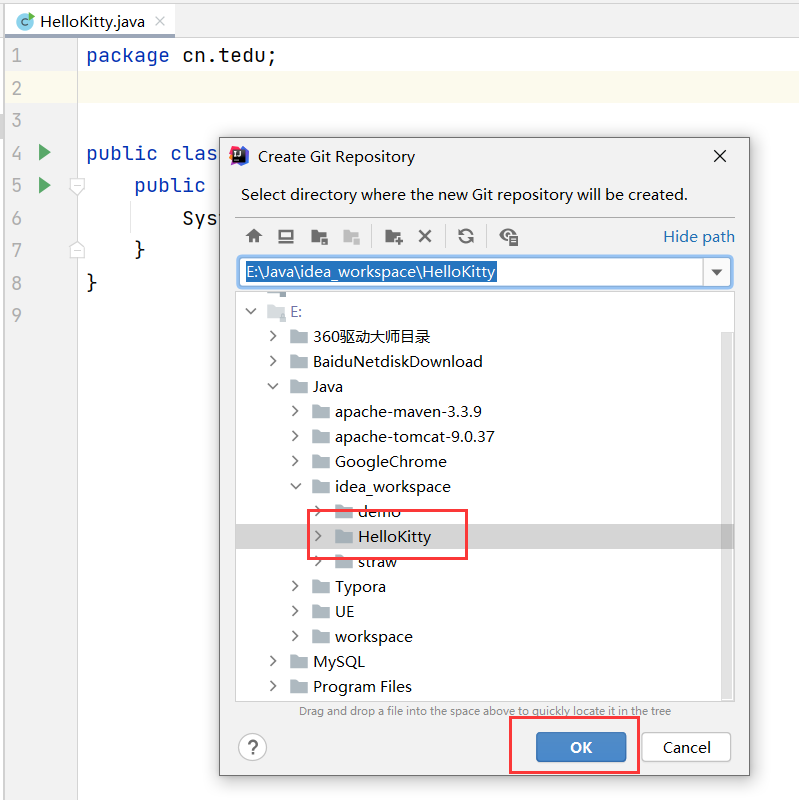Screen dimensions: 799x800
Task: Expand the UE folder
Action: [x=295, y=611]
